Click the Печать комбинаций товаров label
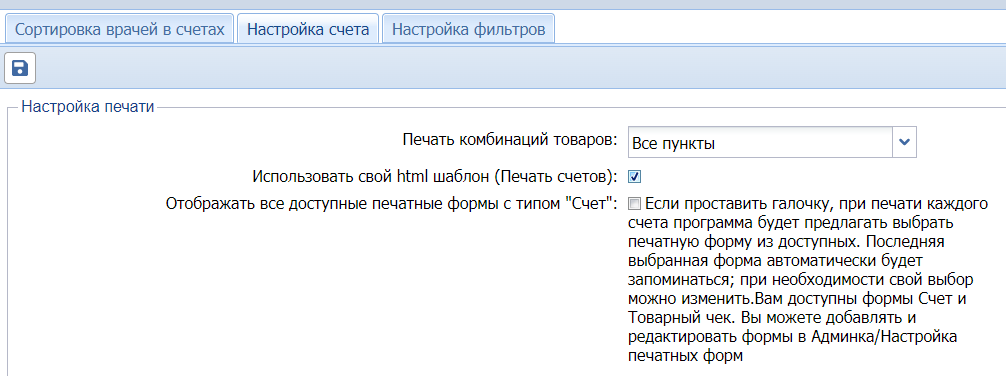Viewport: 1006px width, 376px height. coord(510,140)
